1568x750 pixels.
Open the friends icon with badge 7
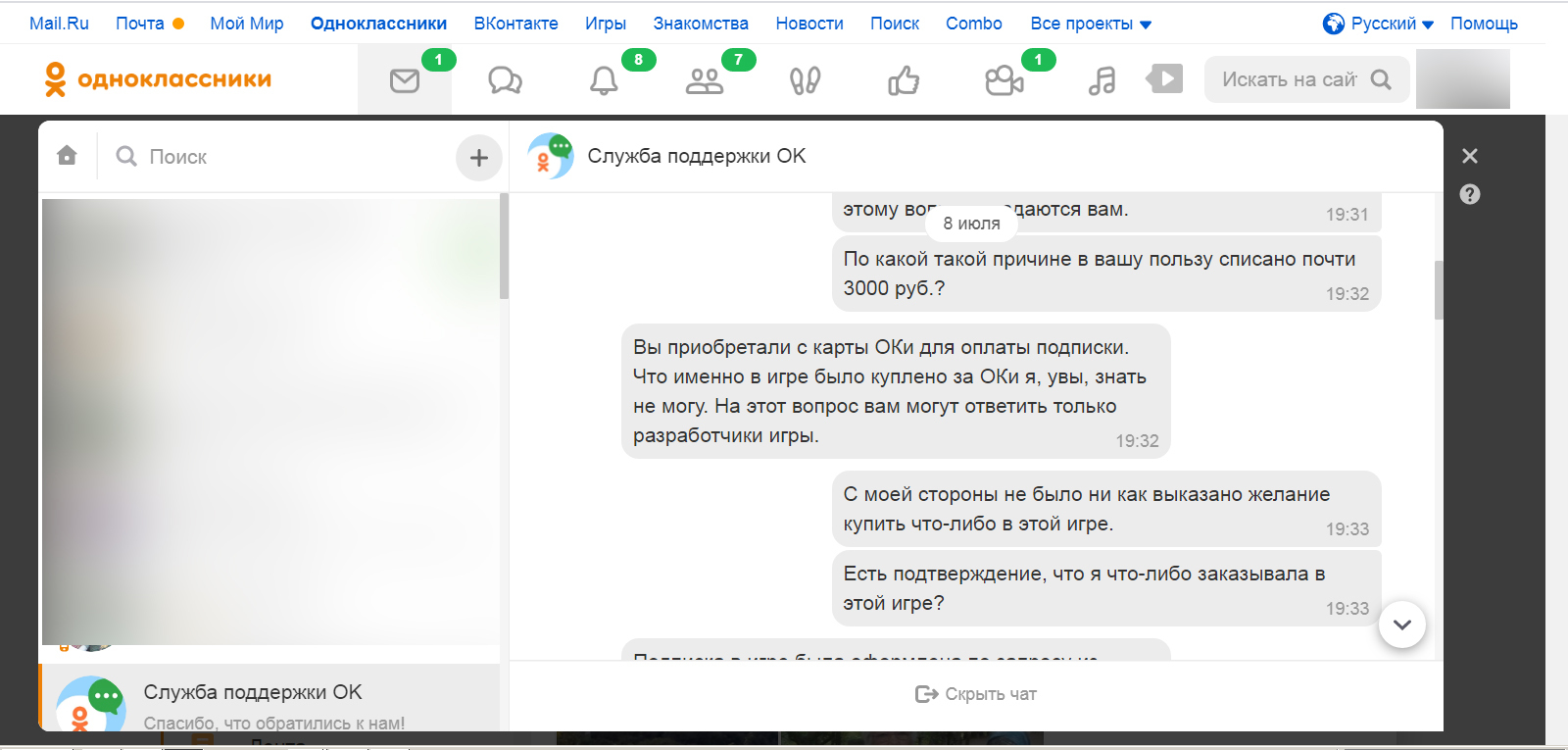pyautogui.click(x=705, y=80)
